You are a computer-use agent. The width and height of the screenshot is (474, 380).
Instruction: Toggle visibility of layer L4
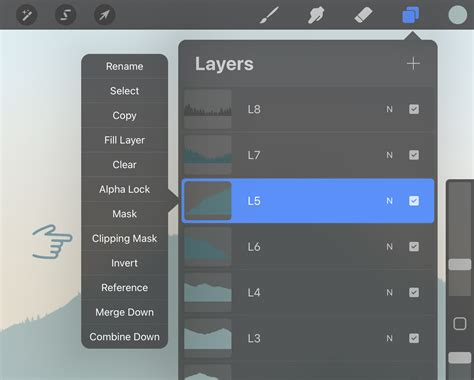pos(414,293)
